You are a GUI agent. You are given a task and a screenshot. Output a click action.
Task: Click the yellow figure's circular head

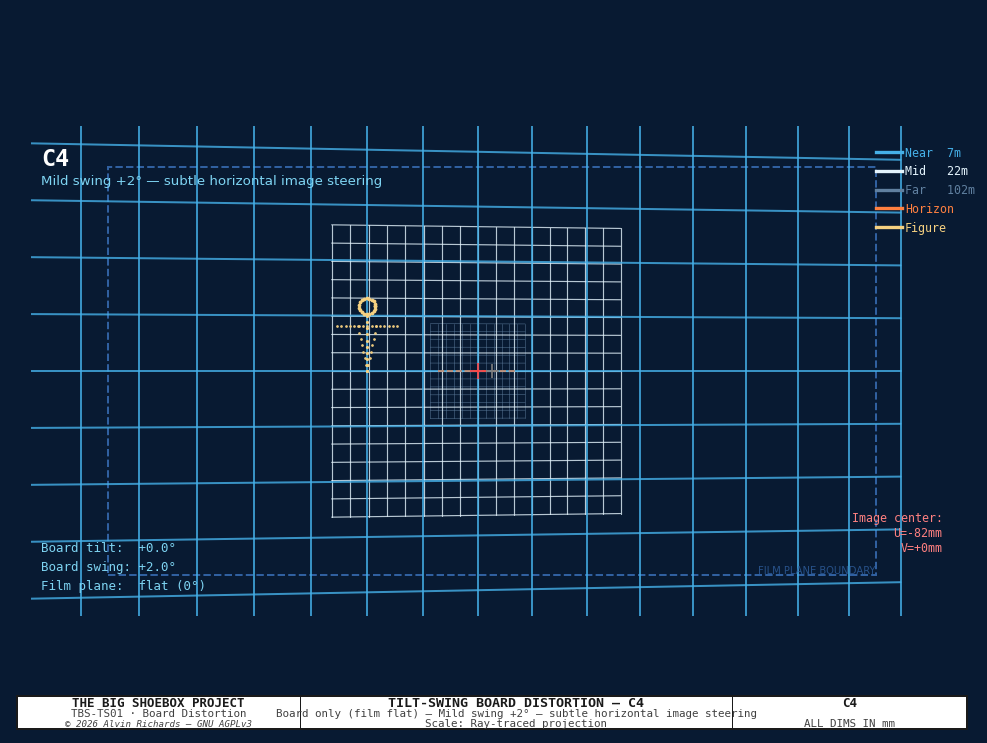(368, 307)
